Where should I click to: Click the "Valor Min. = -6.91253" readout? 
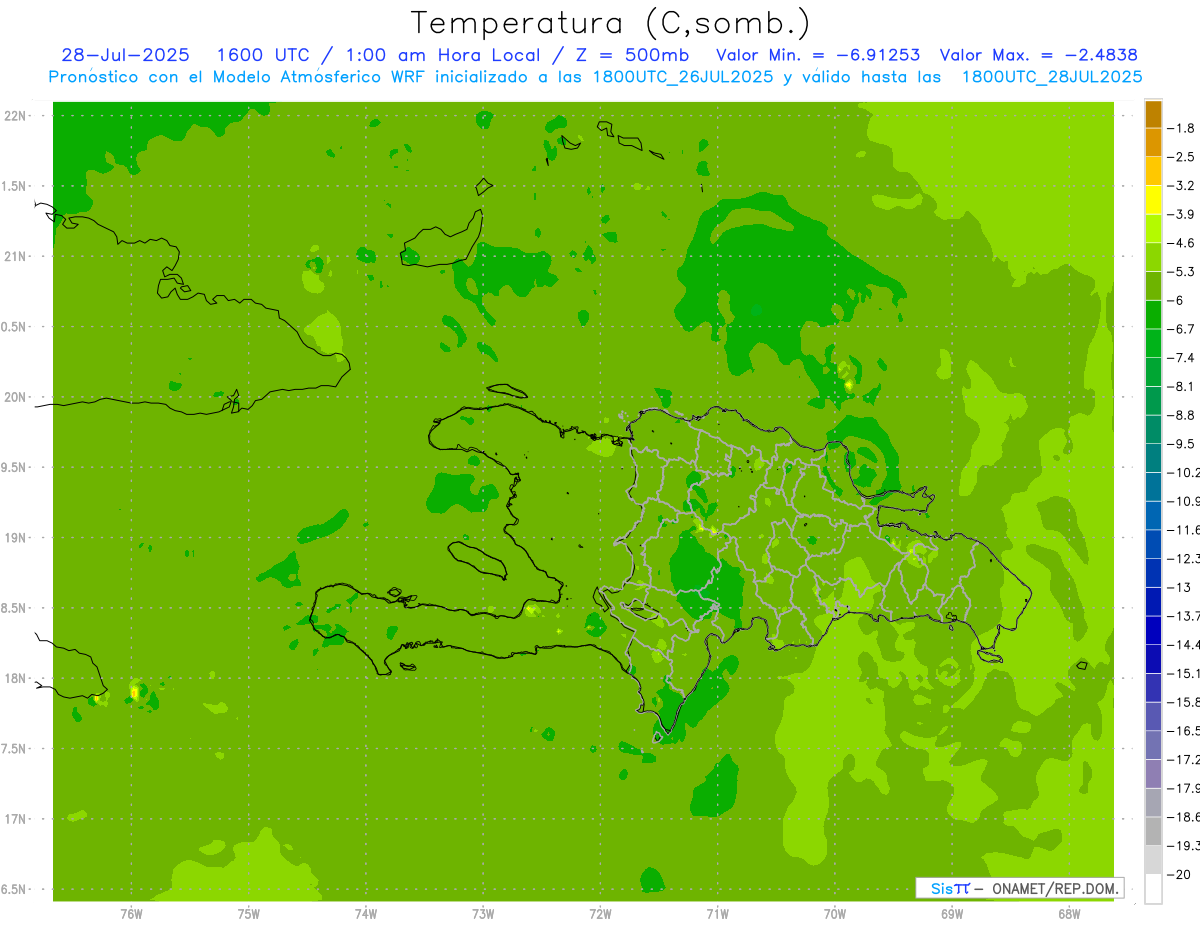[819, 55]
